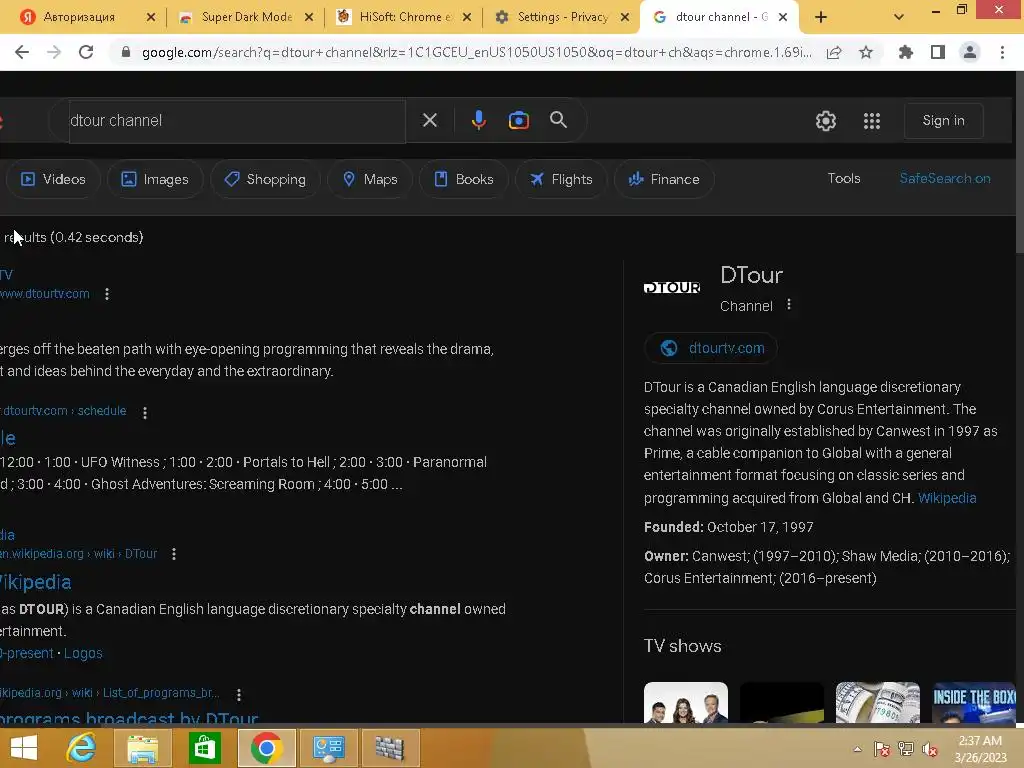This screenshot has height=768, width=1024.
Task: Open Google quick settings gear
Action: click(825, 121)
